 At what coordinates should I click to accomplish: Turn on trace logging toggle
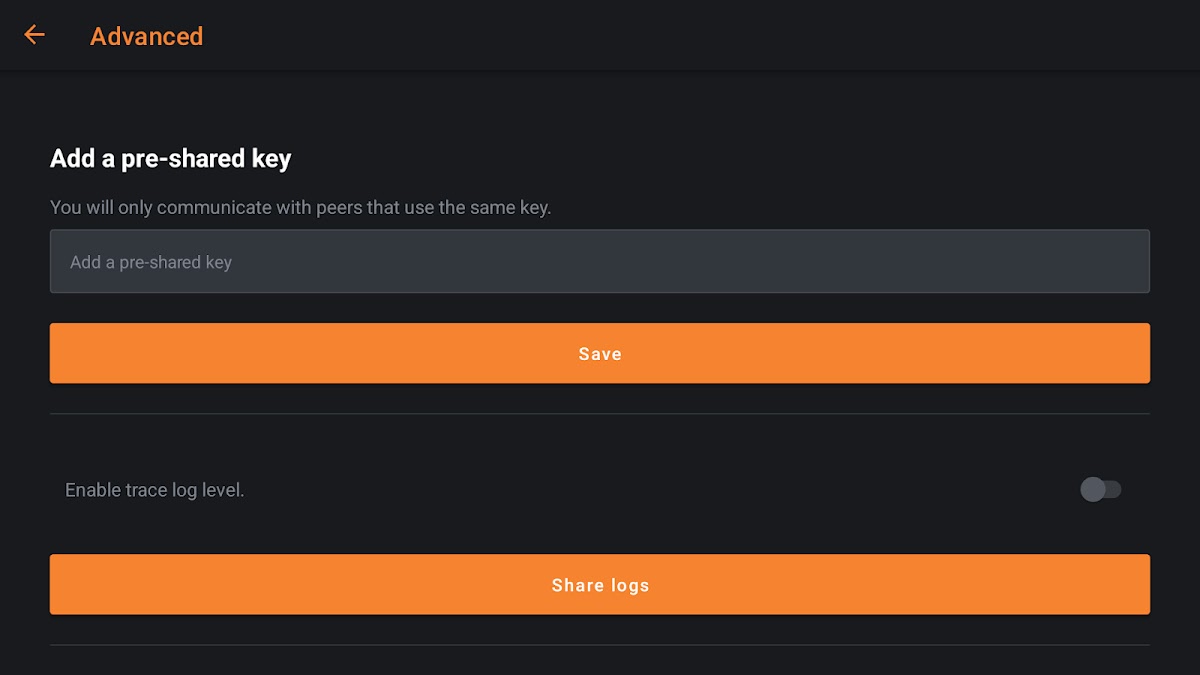(1101, 489)
